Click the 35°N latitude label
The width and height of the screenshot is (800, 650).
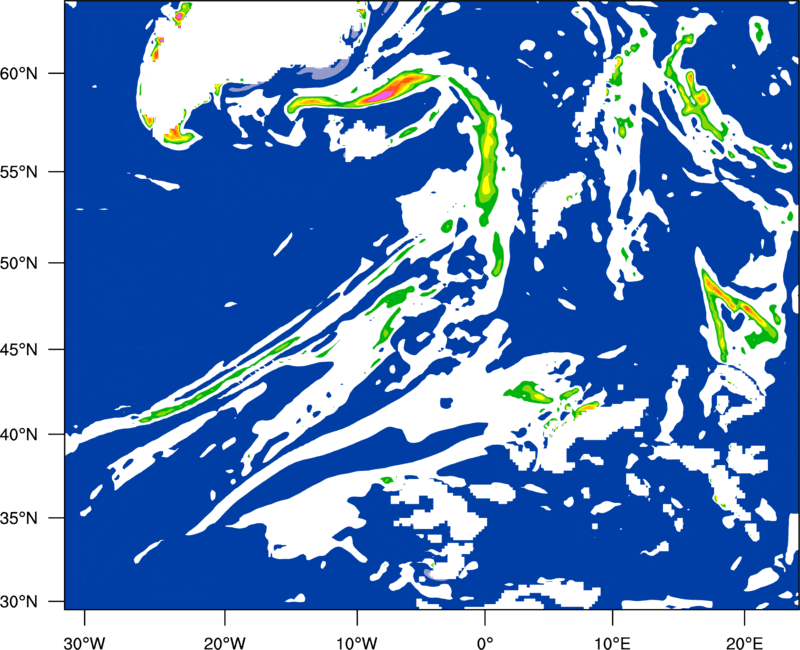coord(19,518)
